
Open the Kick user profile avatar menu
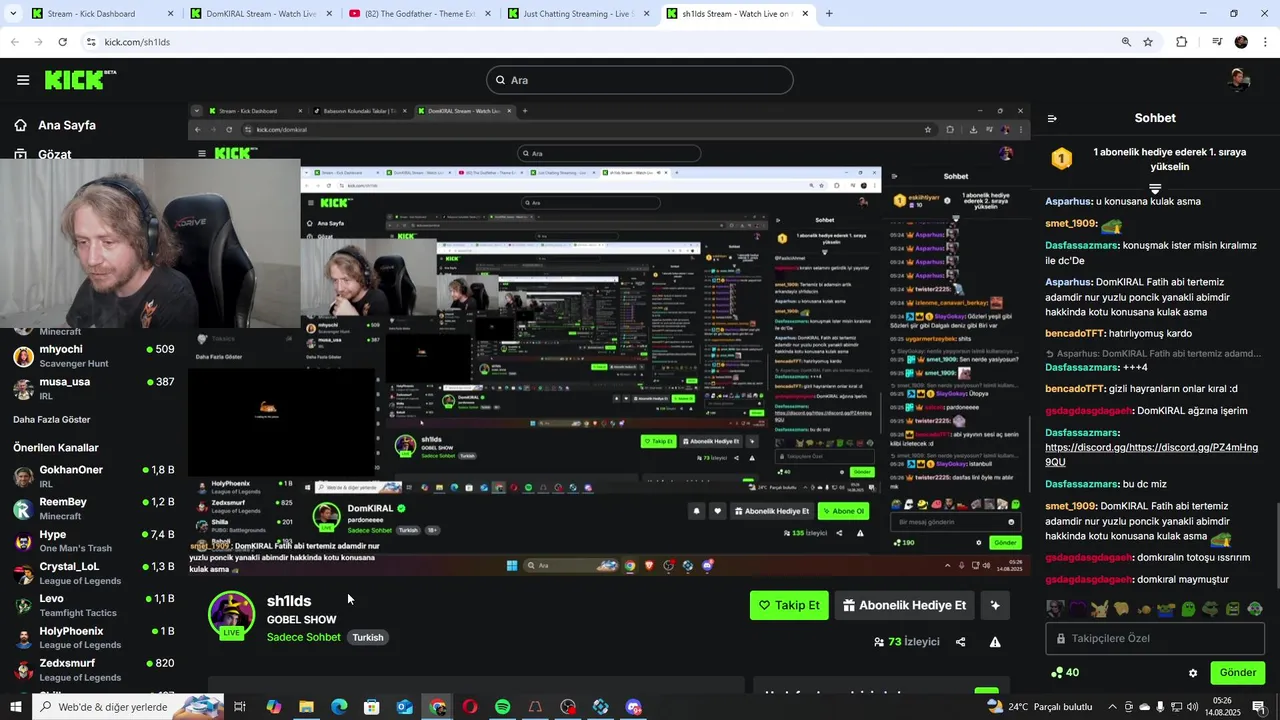1240,80
